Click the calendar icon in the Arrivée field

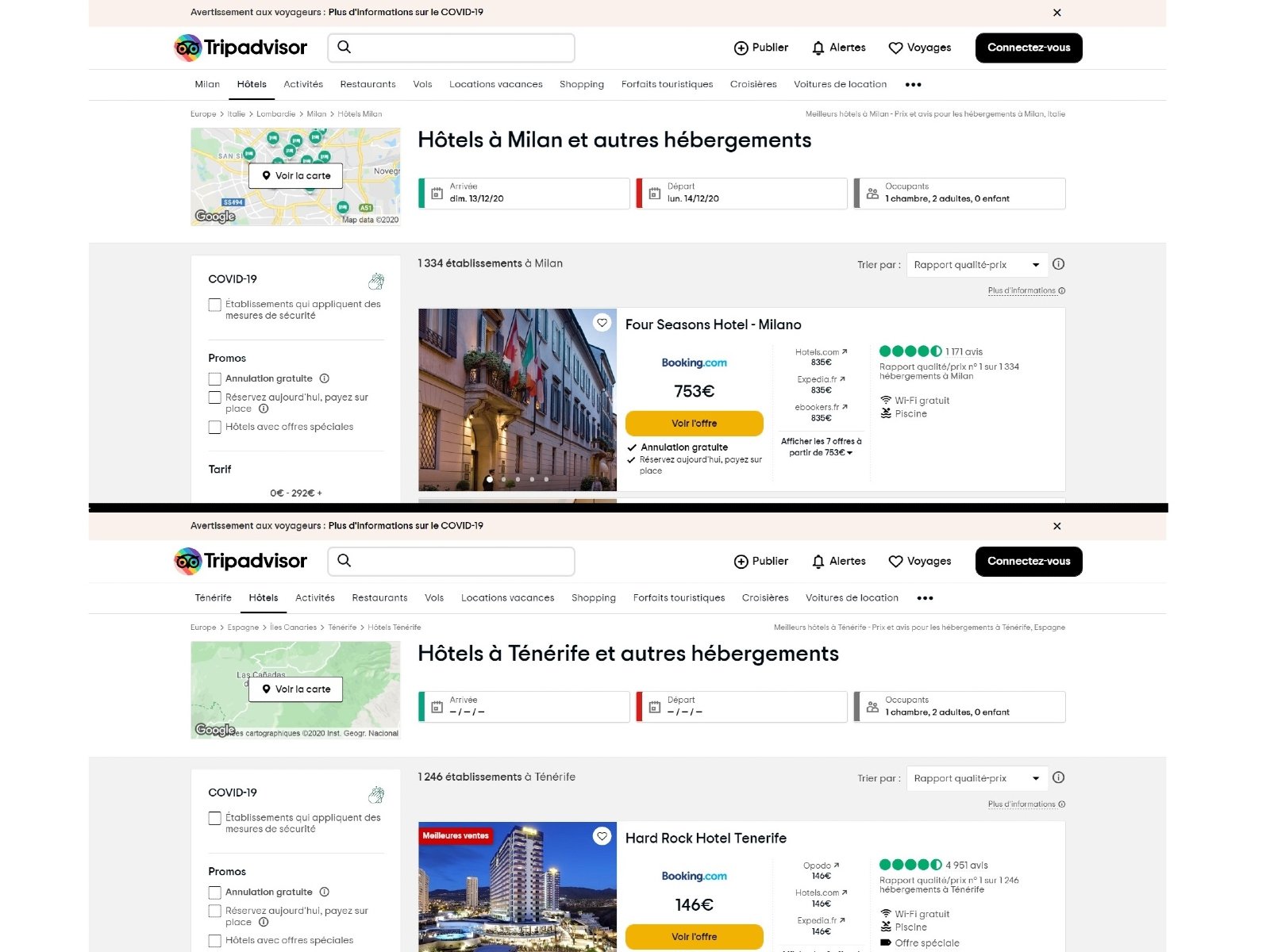tap(437, 193)
